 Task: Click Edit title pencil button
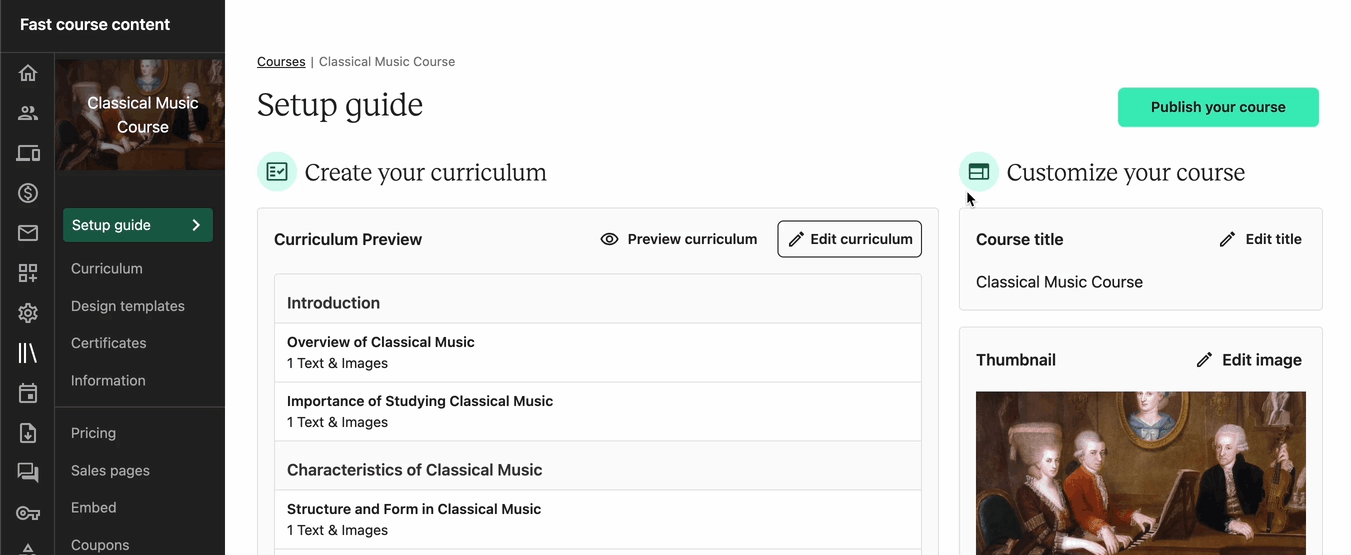pos(1261,239)
